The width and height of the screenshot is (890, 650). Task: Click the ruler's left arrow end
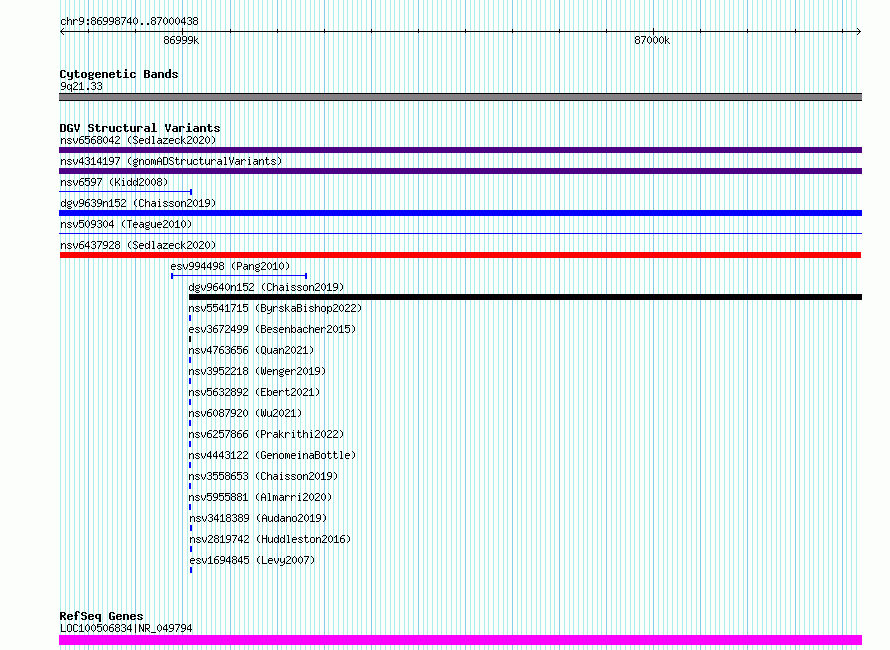coord(62,31)
